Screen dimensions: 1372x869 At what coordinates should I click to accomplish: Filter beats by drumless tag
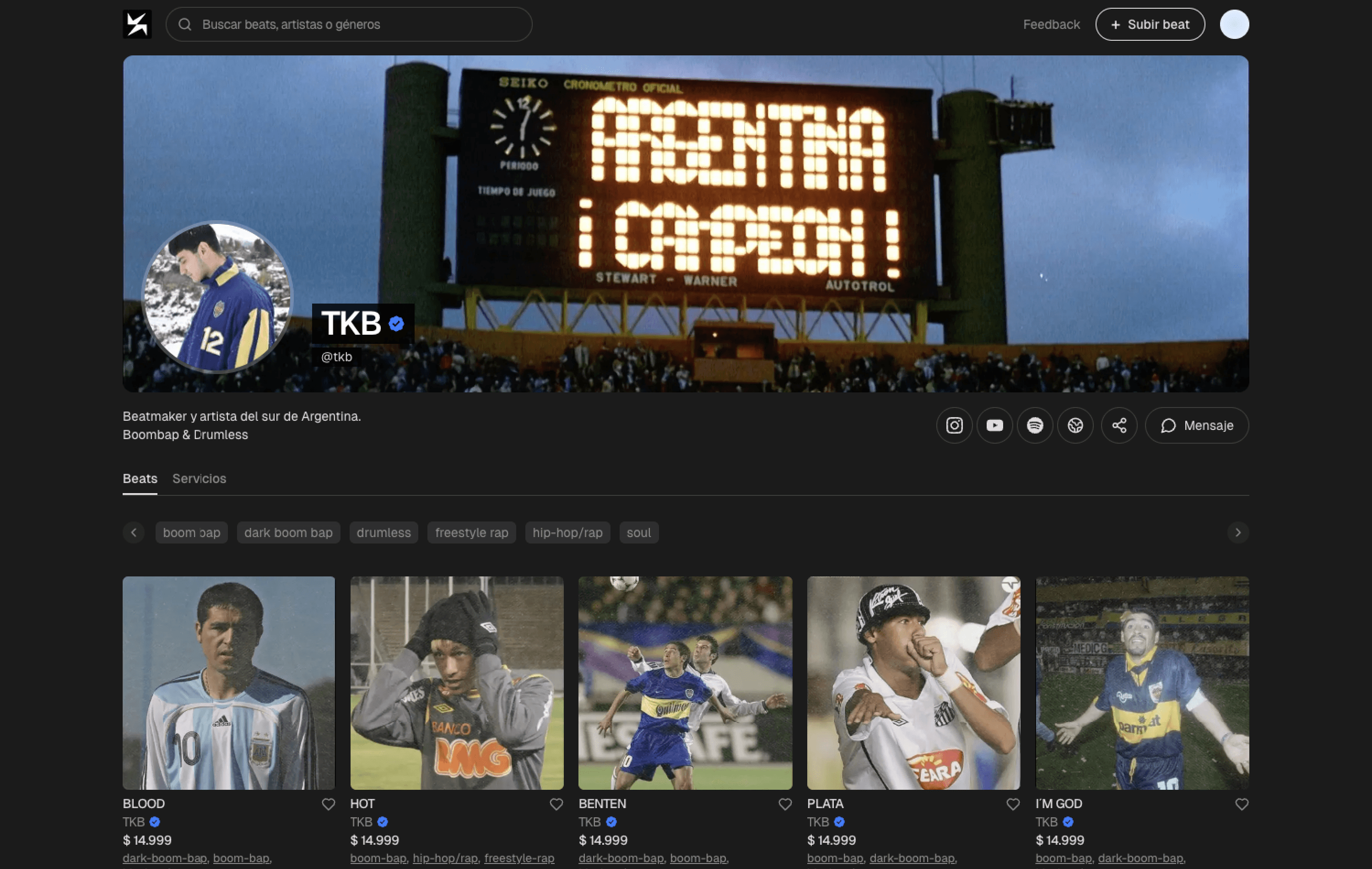(x=384, y=532)
